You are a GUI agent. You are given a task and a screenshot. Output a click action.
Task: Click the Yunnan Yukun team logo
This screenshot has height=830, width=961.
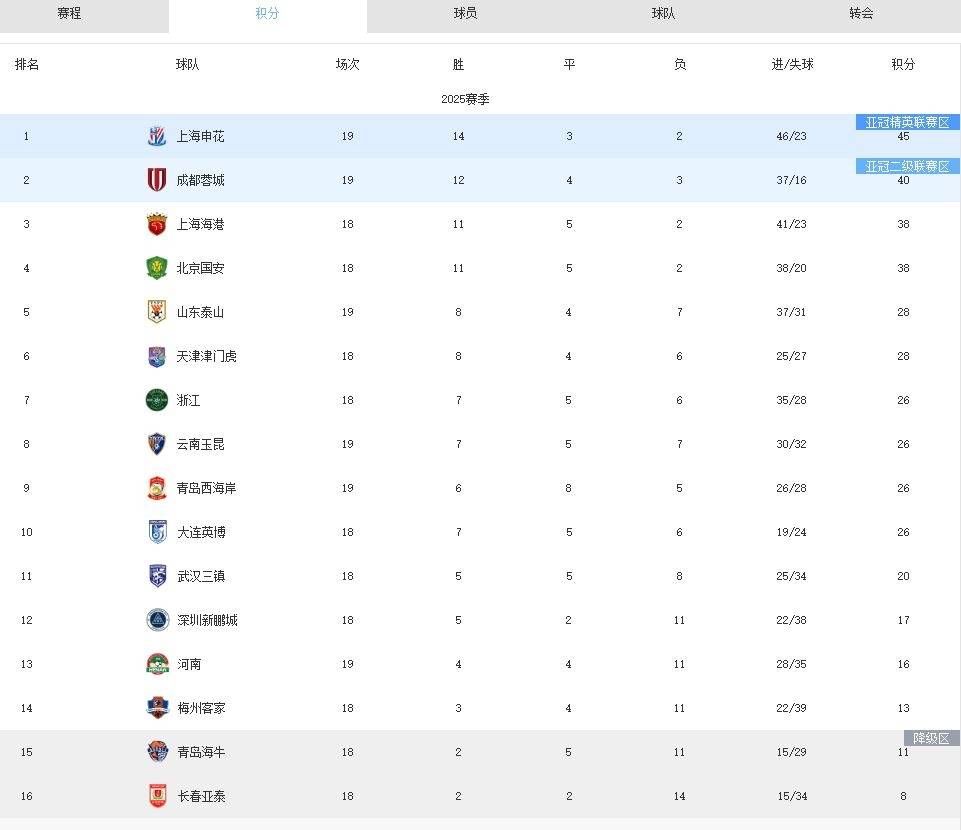(157, 444)
